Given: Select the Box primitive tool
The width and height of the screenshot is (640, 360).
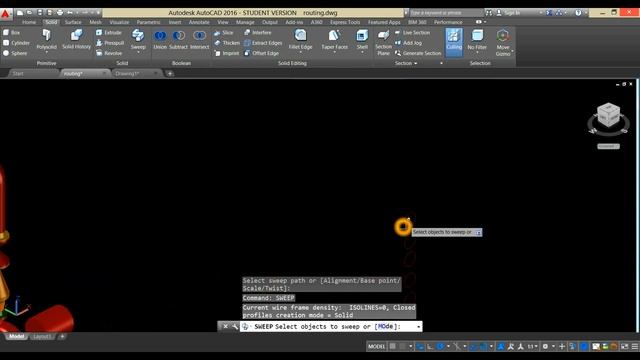Looking at the screenshot, I should (x=11, y=33).
